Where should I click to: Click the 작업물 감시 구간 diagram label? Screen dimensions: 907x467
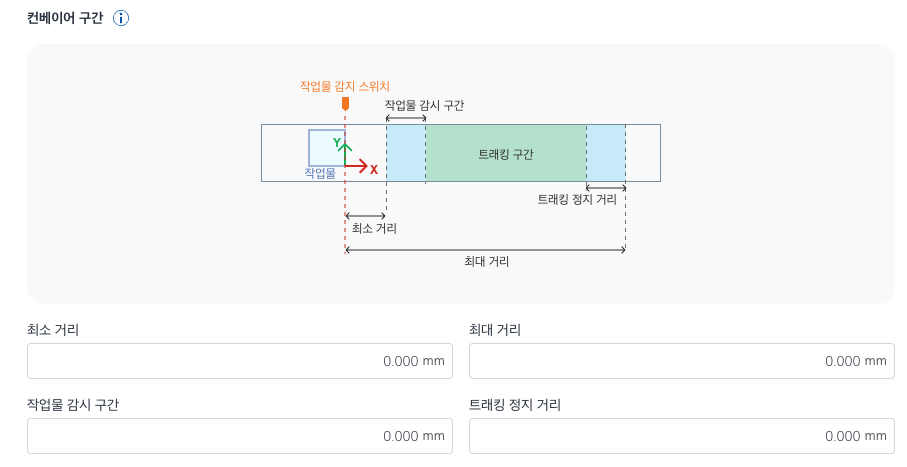click(x=424, y=105)
